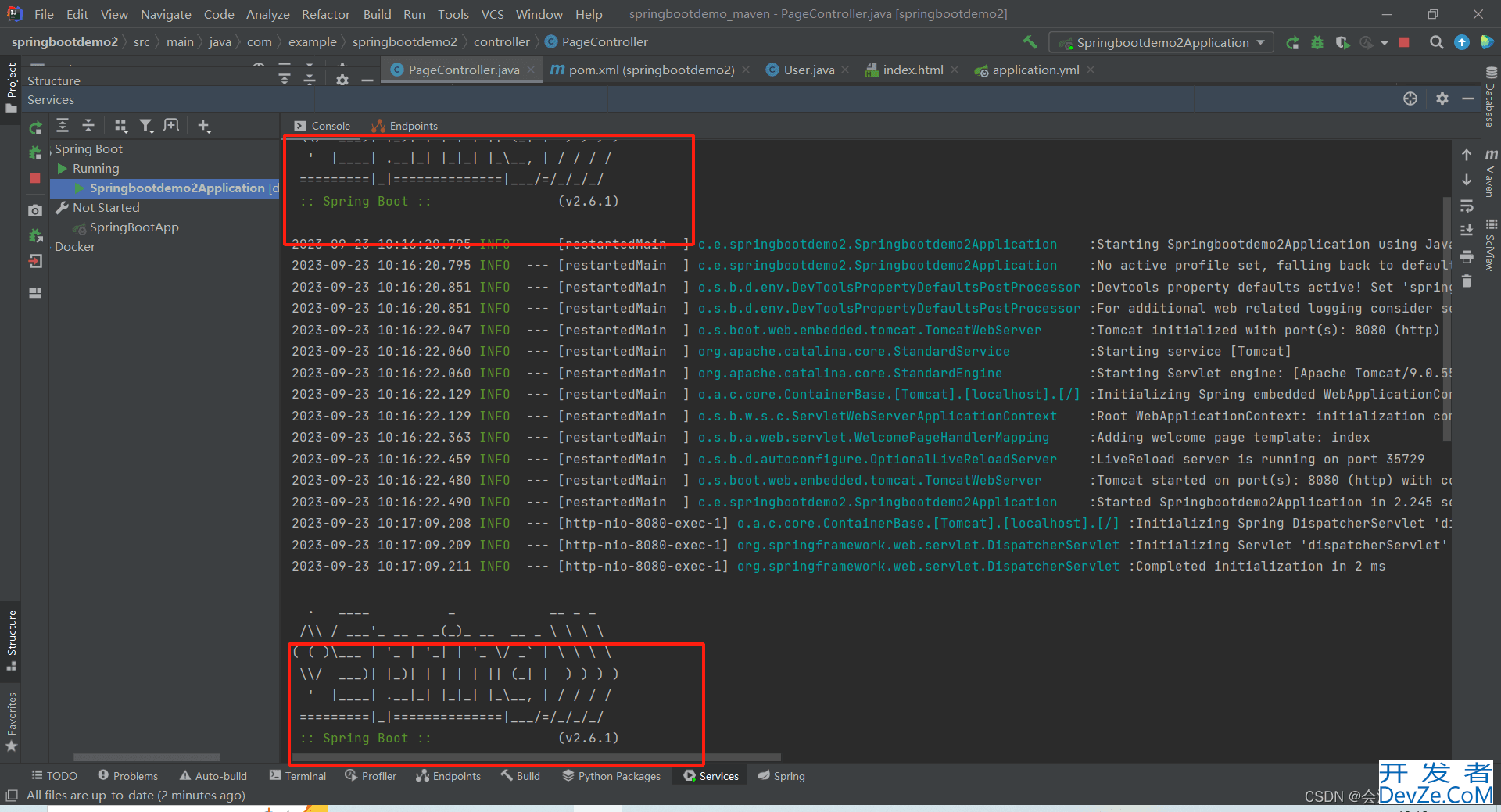Switch to the Console tab
The width and height of the screenshot is (1501, 812).
click(x=322, y=126)
